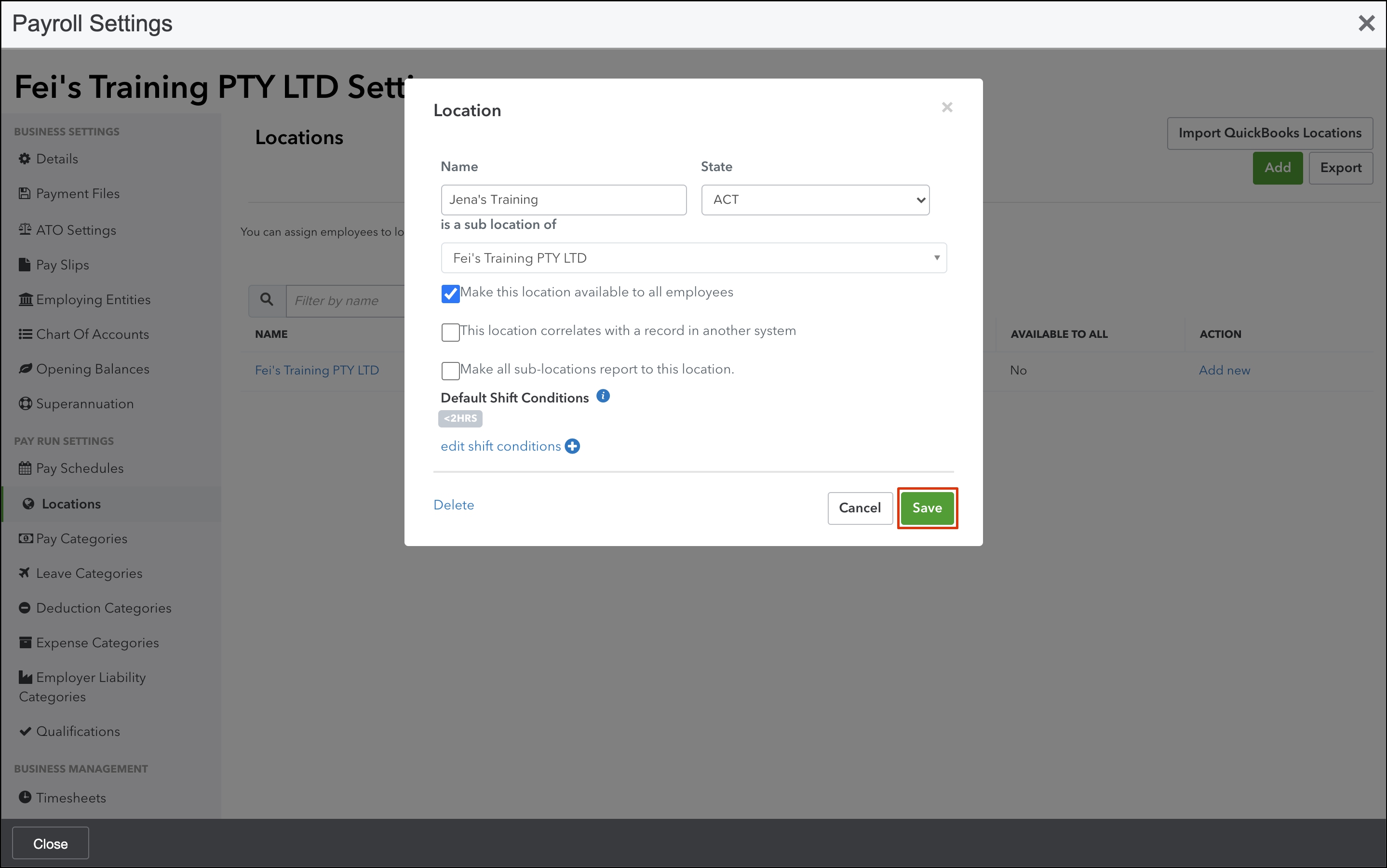
Task: Uncheck Make this location available to all employees
Action: point(450,294)
